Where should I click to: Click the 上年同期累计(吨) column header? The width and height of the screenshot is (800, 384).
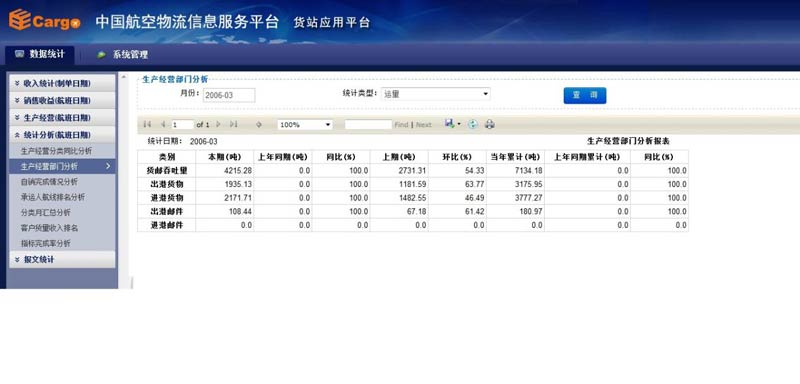pyautogui.click(x=587, y=157)
